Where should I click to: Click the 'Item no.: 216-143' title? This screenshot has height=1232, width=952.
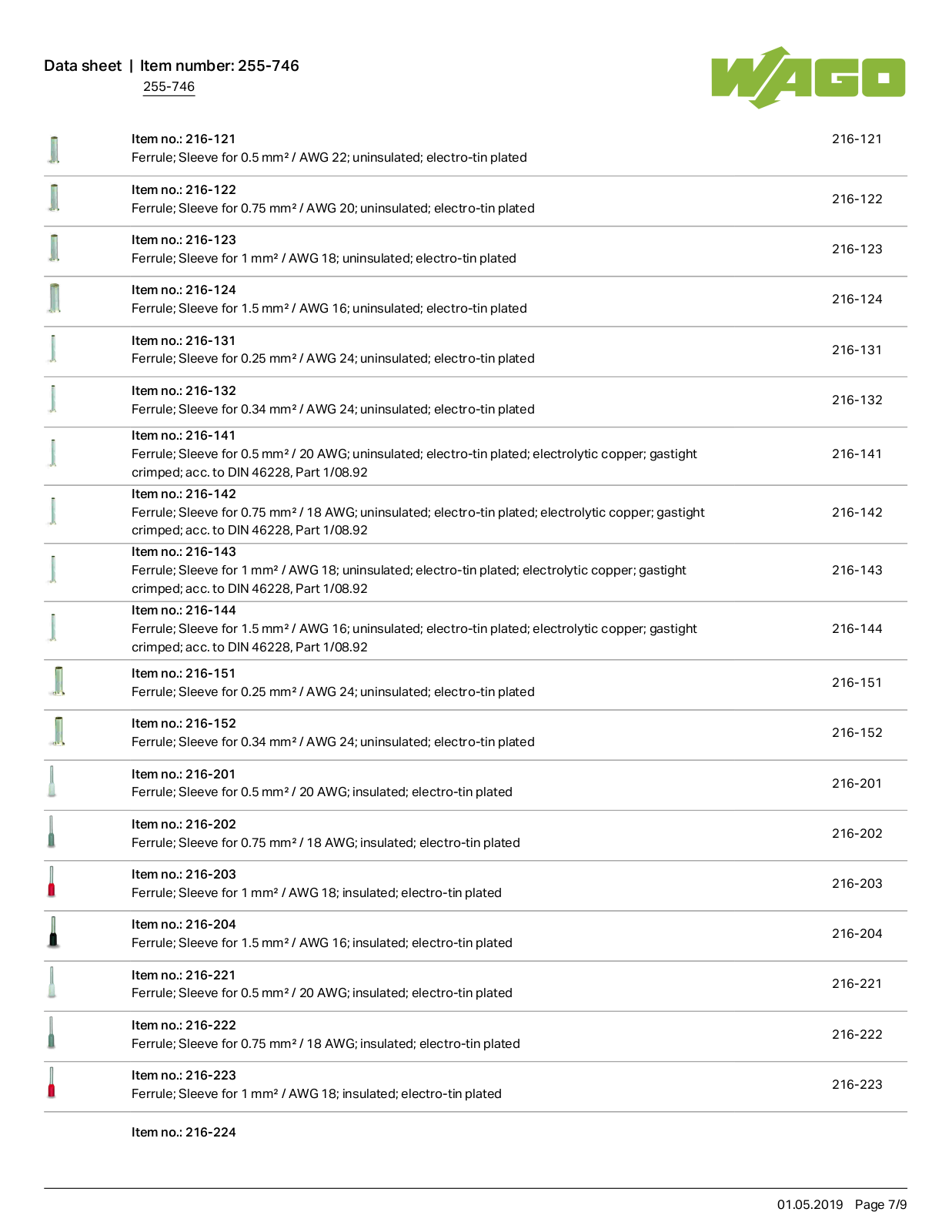pos(183,552)
